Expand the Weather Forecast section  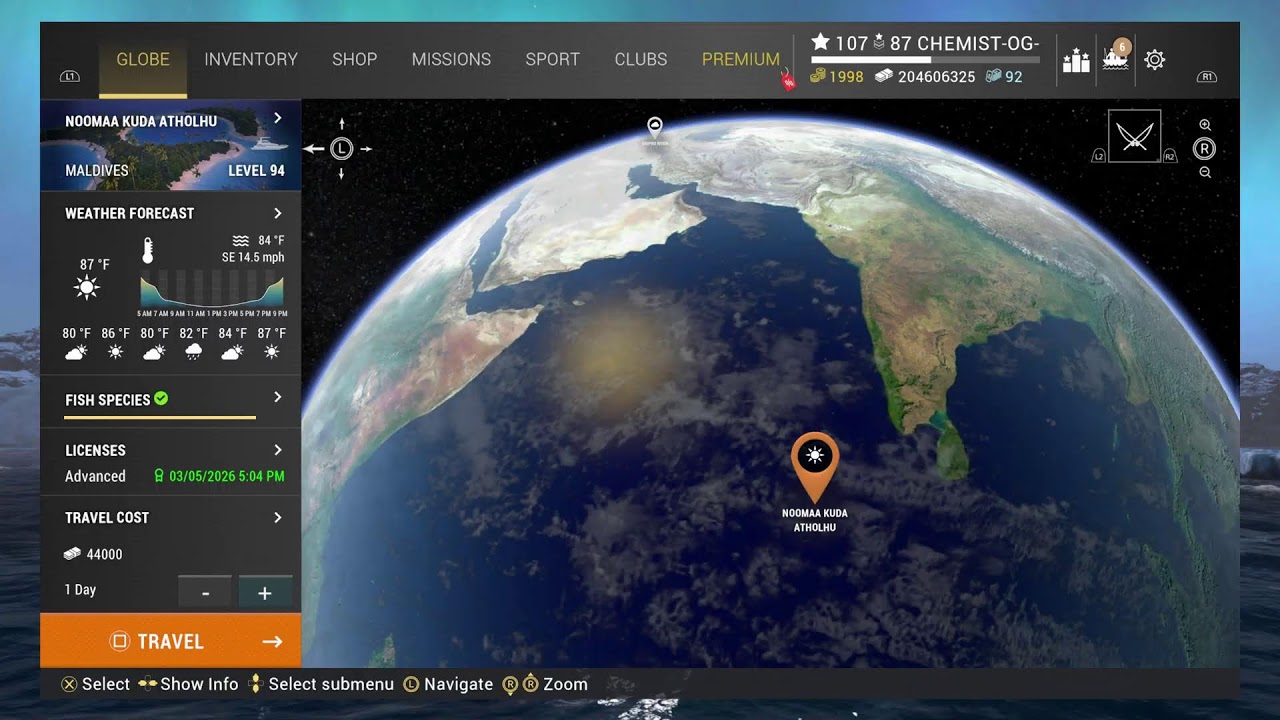[x=277, y=213]
